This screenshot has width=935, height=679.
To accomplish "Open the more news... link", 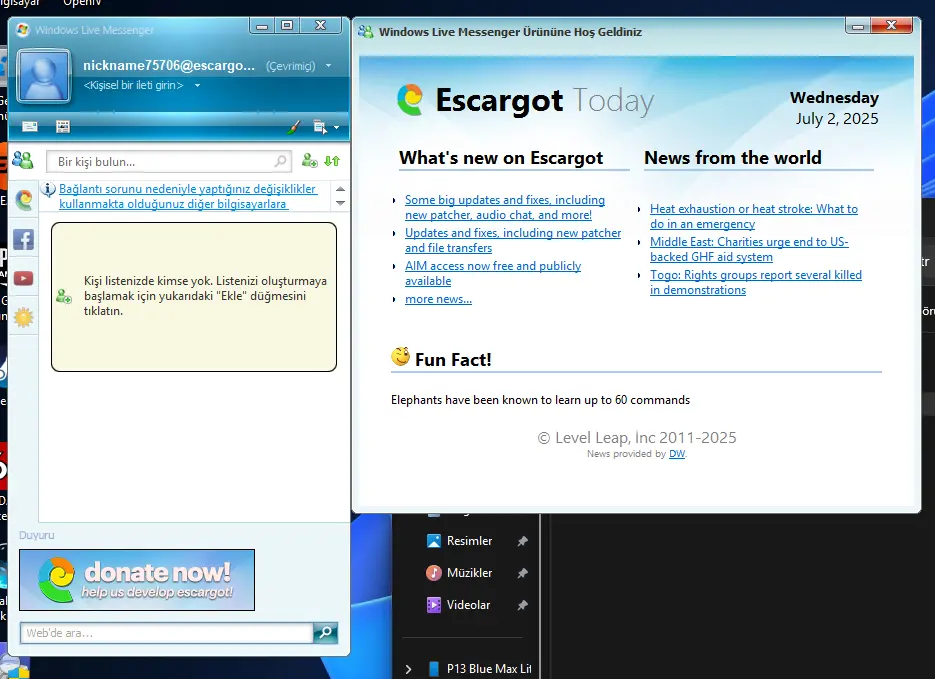I will pos(438,299).
